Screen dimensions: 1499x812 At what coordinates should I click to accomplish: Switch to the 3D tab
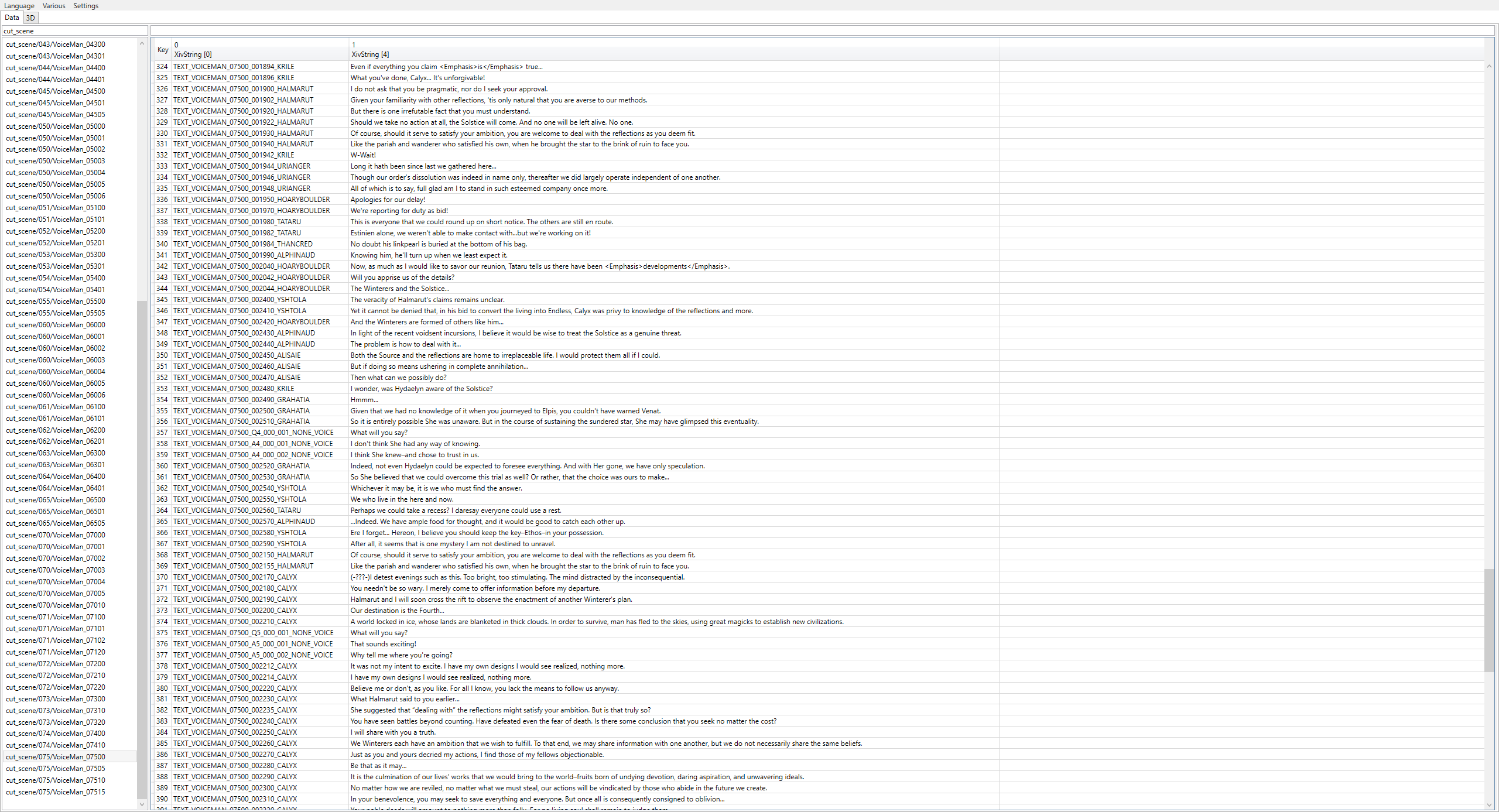point(30,18)
